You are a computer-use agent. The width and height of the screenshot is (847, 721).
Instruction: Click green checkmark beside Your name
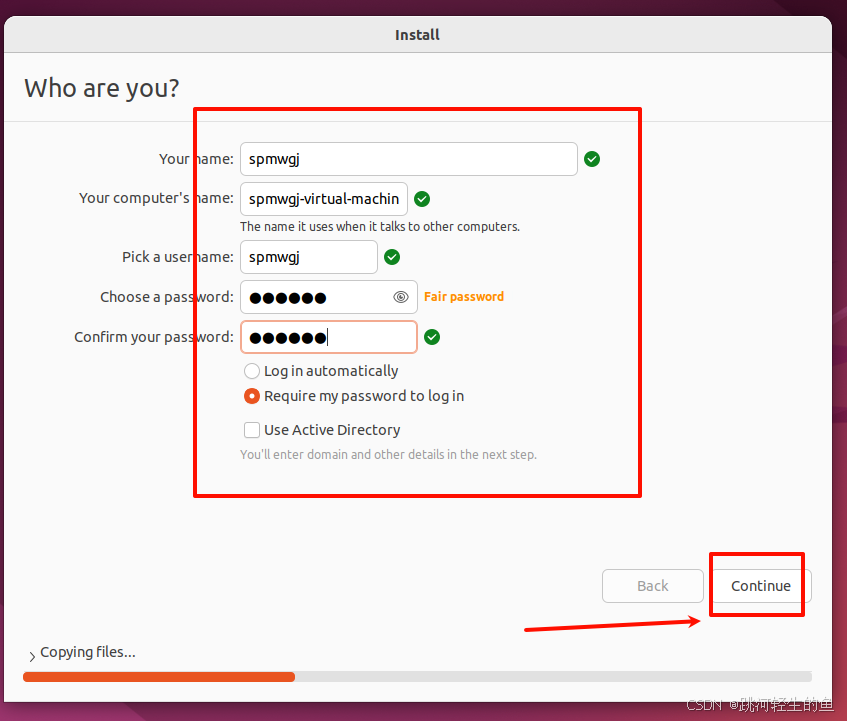click(592, 159)
